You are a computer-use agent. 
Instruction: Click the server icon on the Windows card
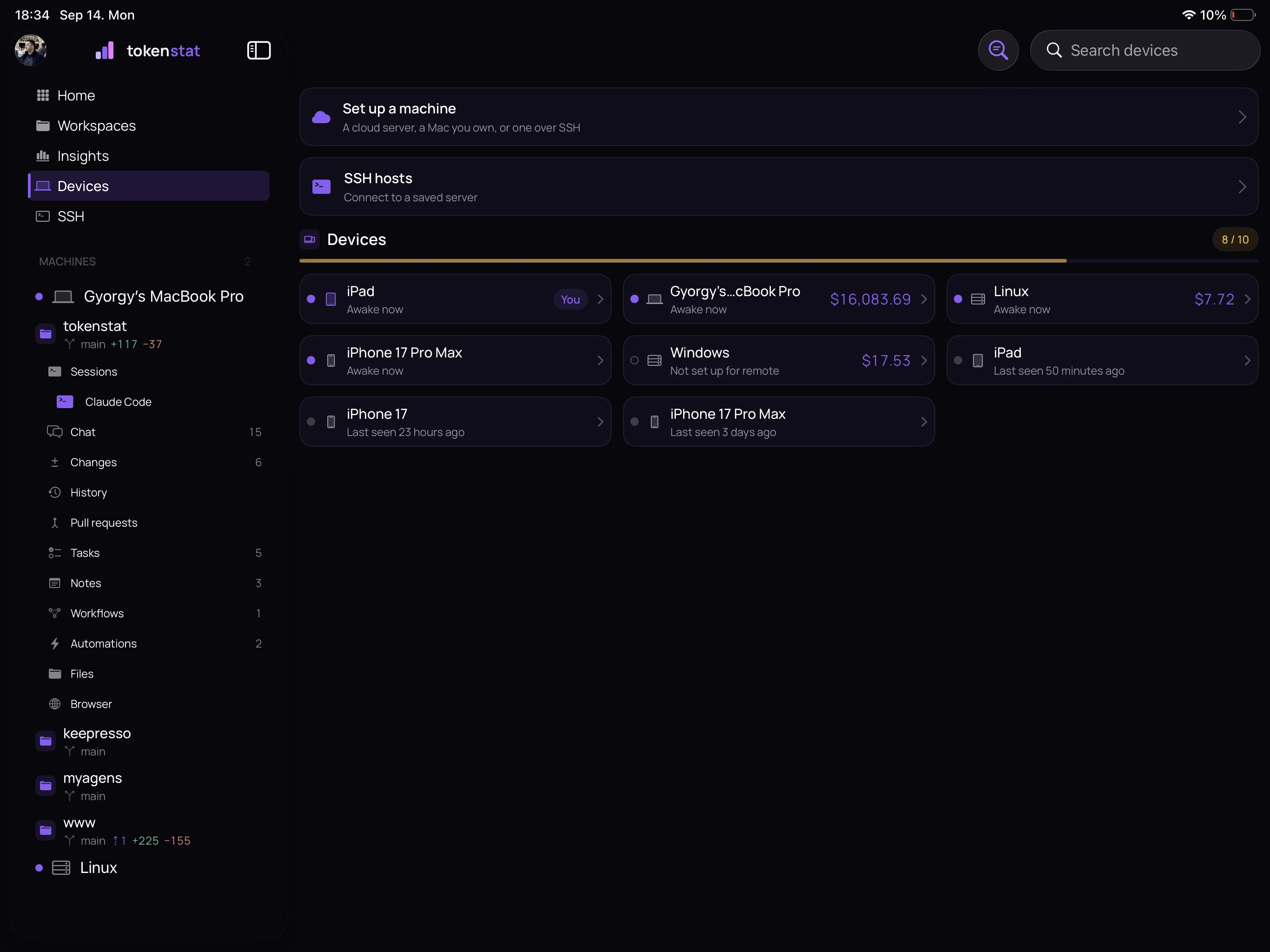click(655, 361)
